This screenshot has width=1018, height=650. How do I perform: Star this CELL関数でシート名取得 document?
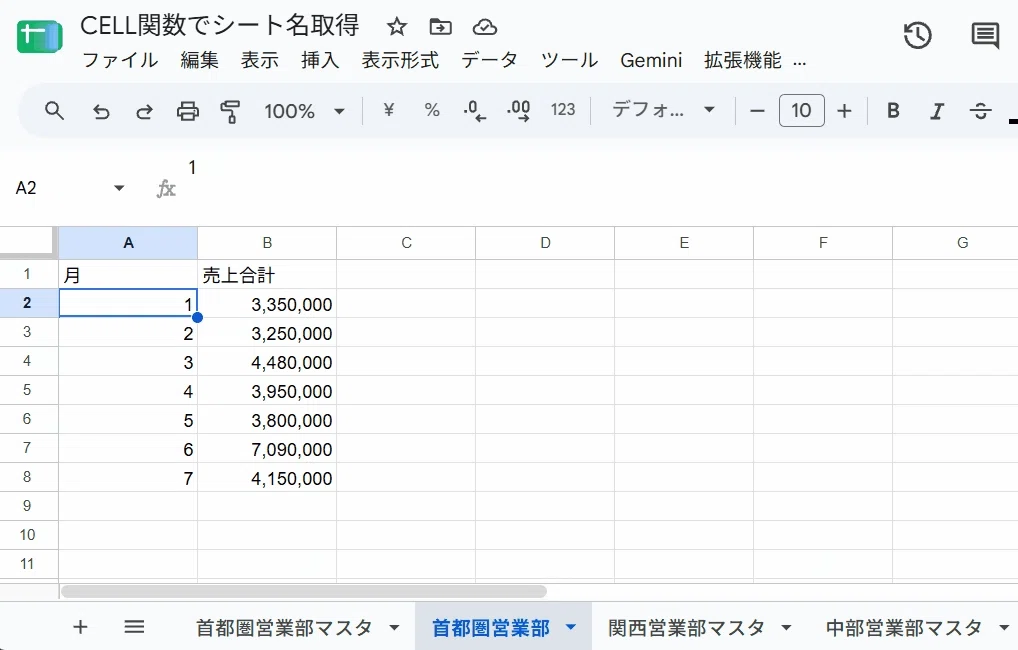396,27
